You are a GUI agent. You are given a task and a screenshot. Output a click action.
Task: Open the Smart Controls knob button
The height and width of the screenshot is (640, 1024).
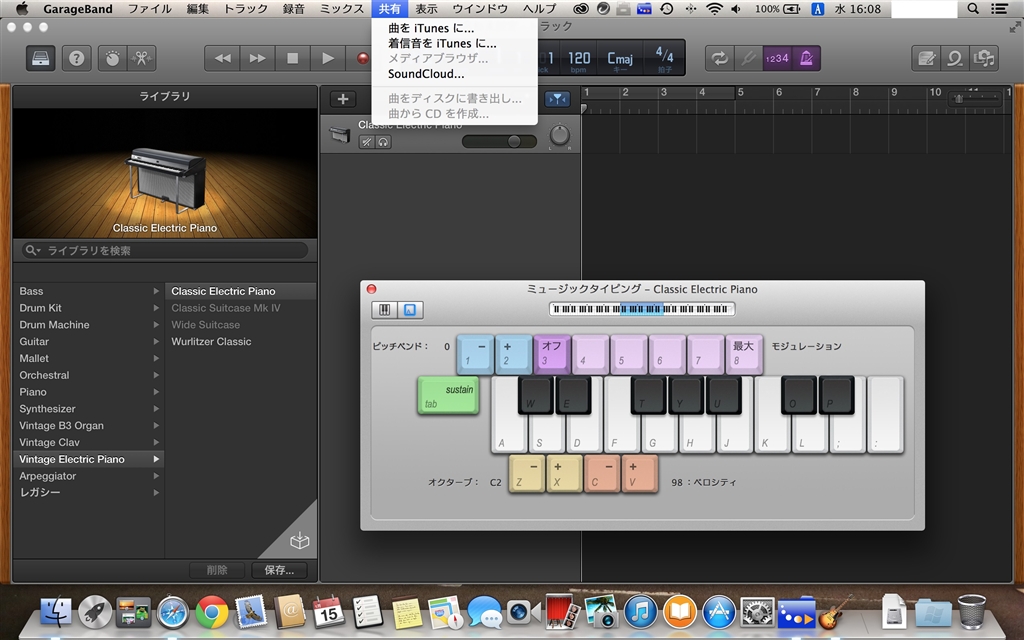click(112, 58)
